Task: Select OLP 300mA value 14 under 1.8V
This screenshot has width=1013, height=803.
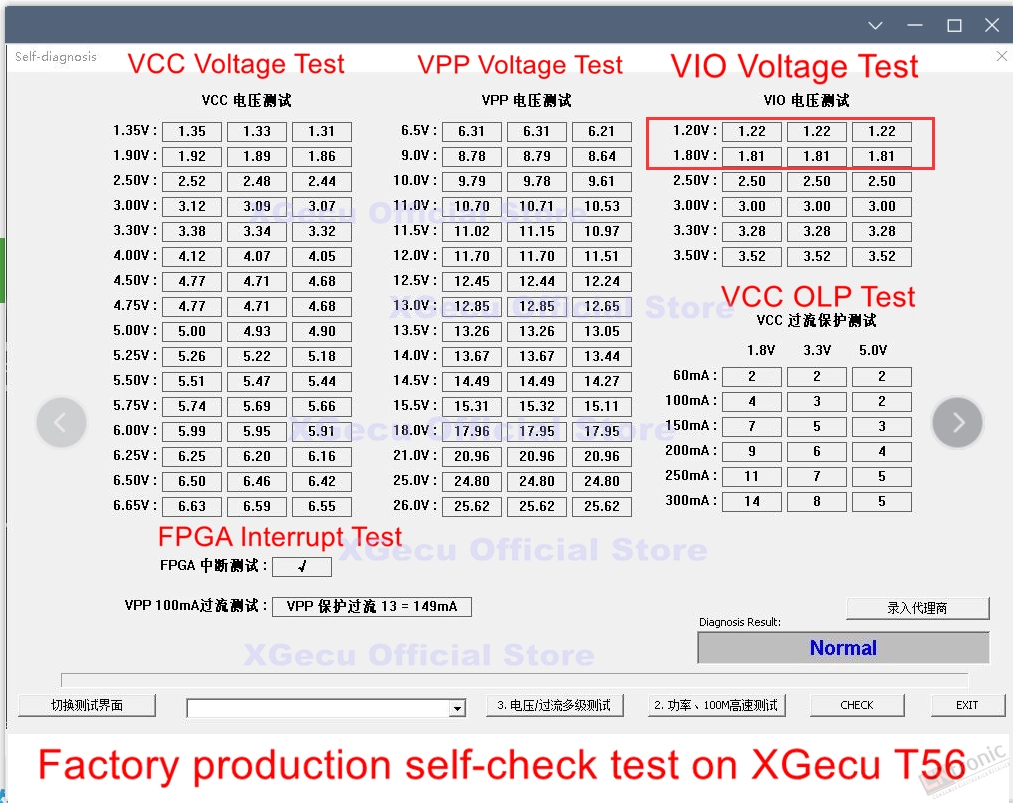Action: click(752, 502)
